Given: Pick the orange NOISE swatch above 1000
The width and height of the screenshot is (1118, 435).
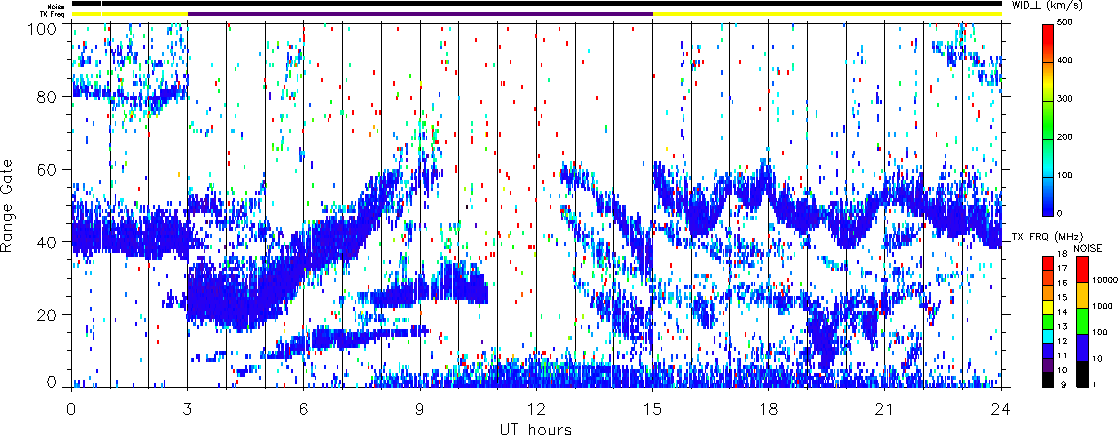Looking at the screenshot, I should pyautogui.click(x=1082, y=295).
